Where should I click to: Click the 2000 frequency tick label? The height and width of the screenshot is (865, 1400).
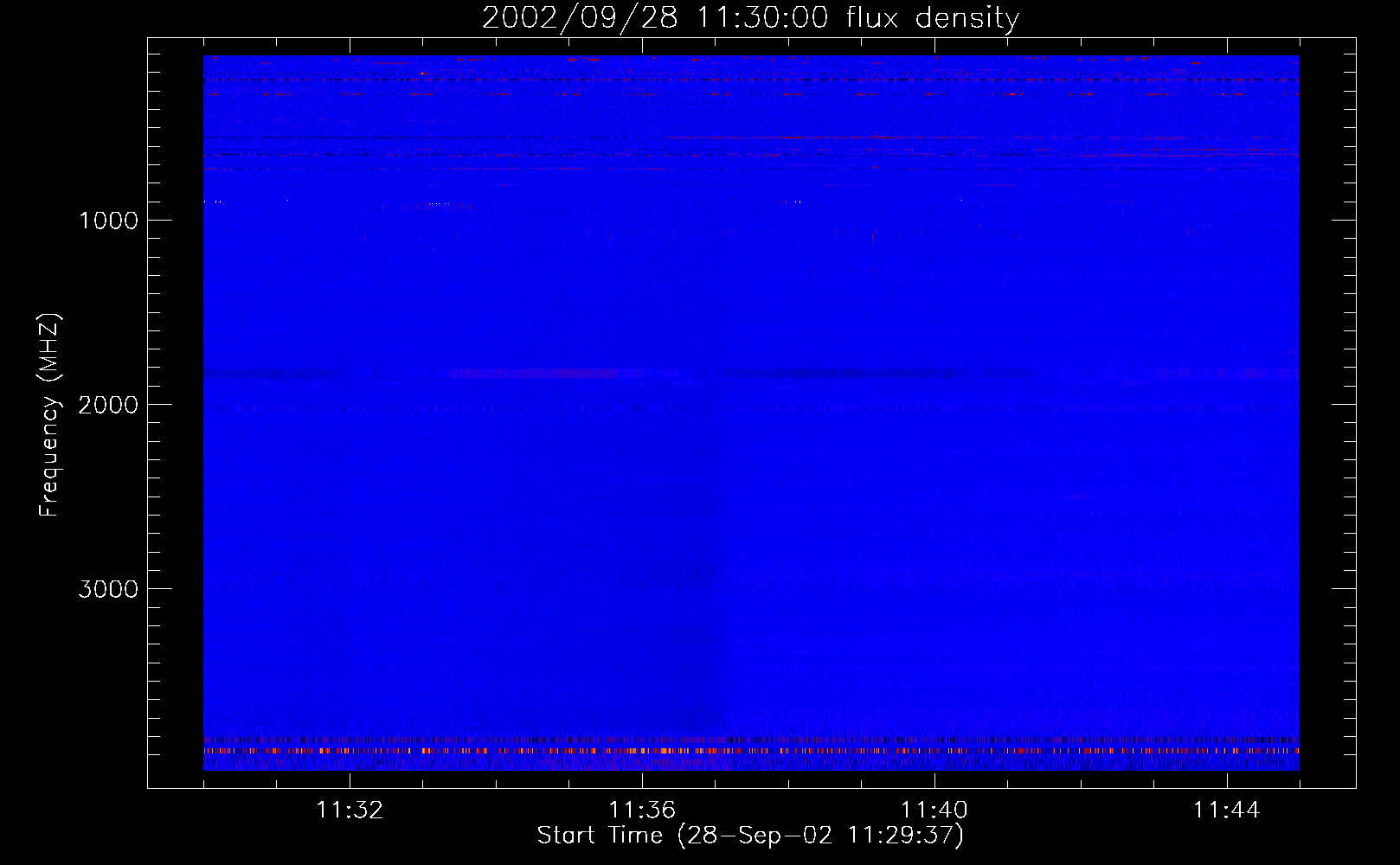click(x=108, y=405)
